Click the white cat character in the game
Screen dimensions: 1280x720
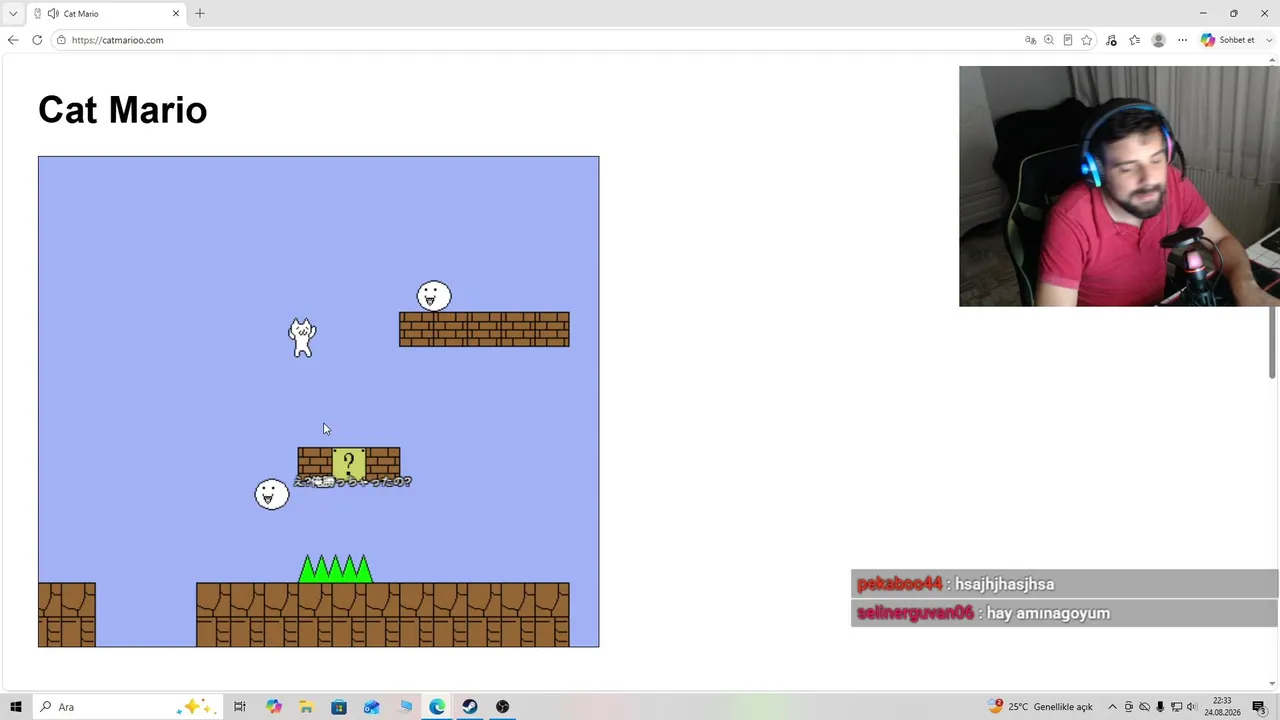pyautogui.click(x=302, y=338)
